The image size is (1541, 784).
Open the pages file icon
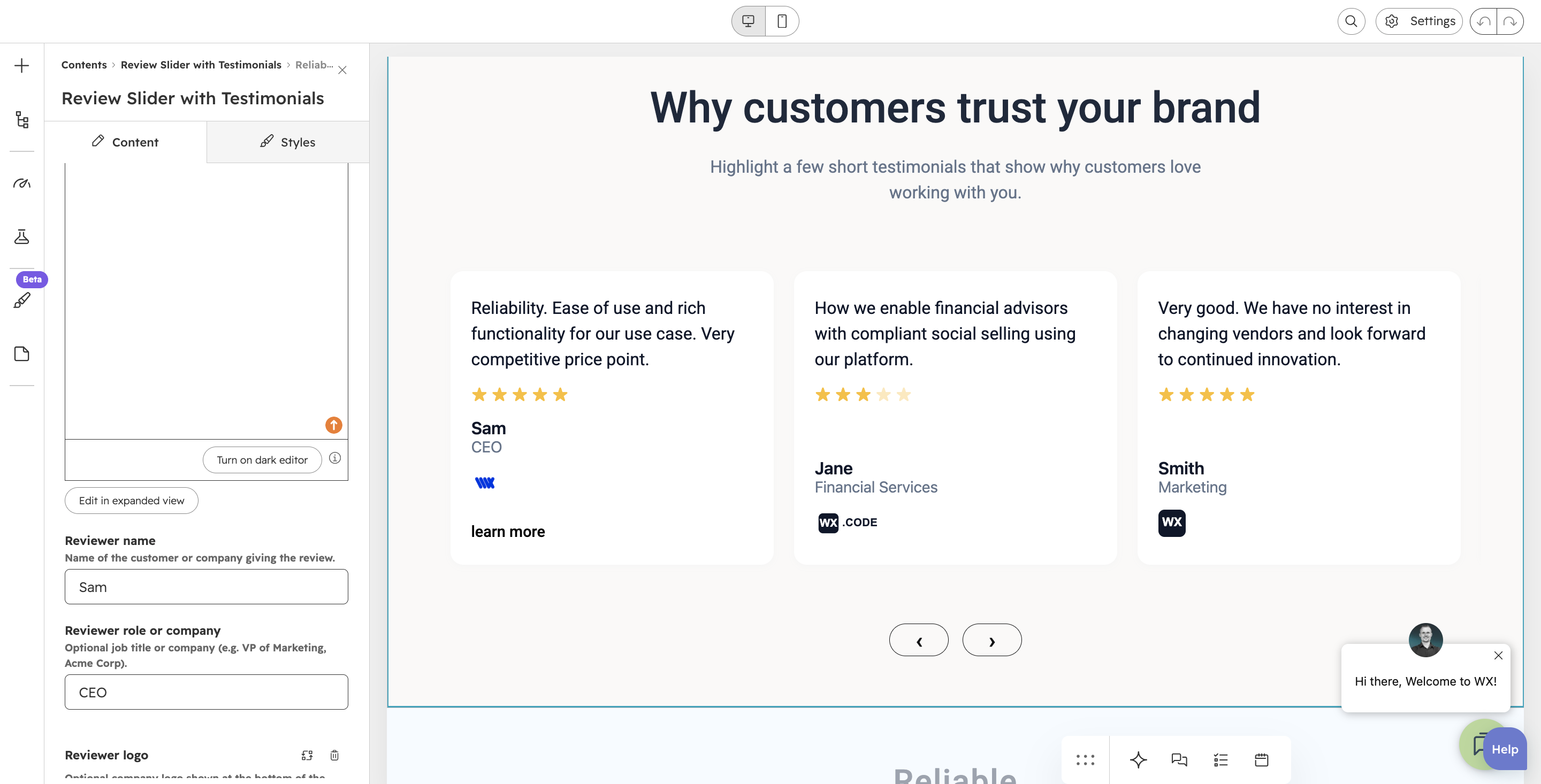(x=21, y=353)
